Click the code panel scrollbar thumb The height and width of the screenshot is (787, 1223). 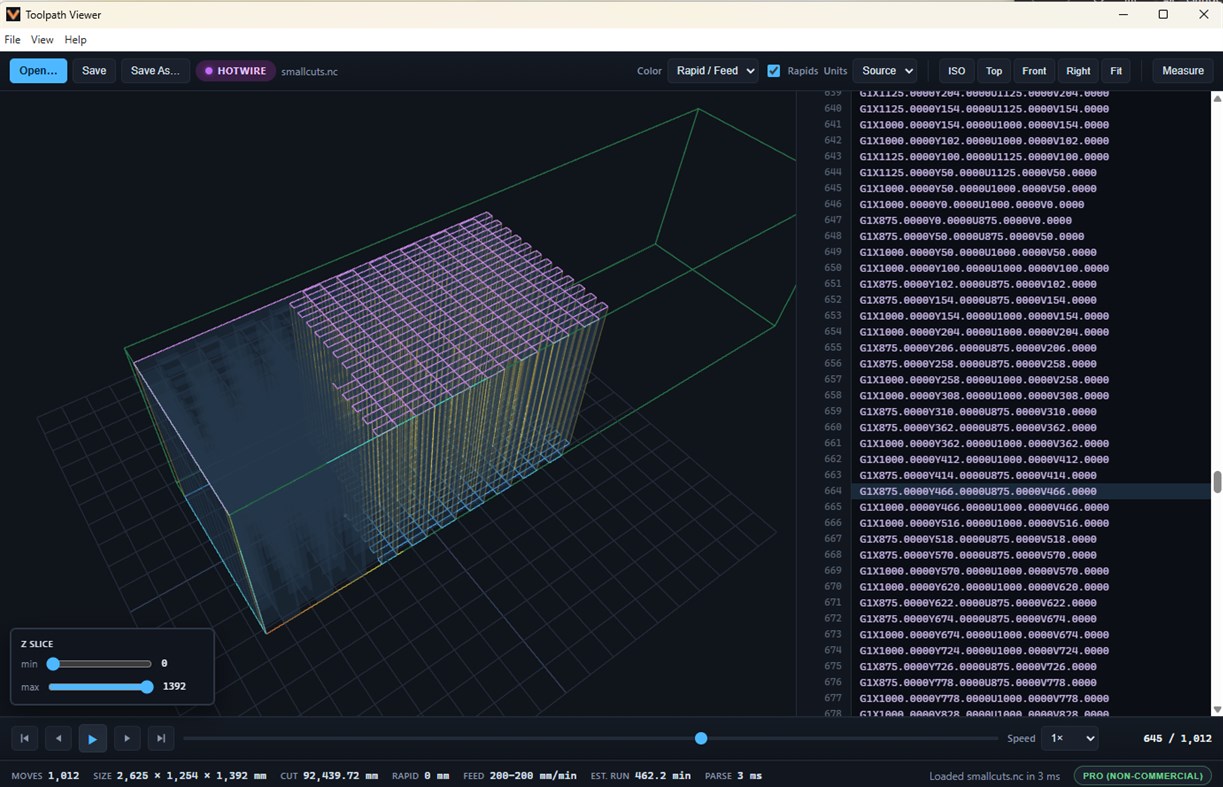tap(1217, 482)
